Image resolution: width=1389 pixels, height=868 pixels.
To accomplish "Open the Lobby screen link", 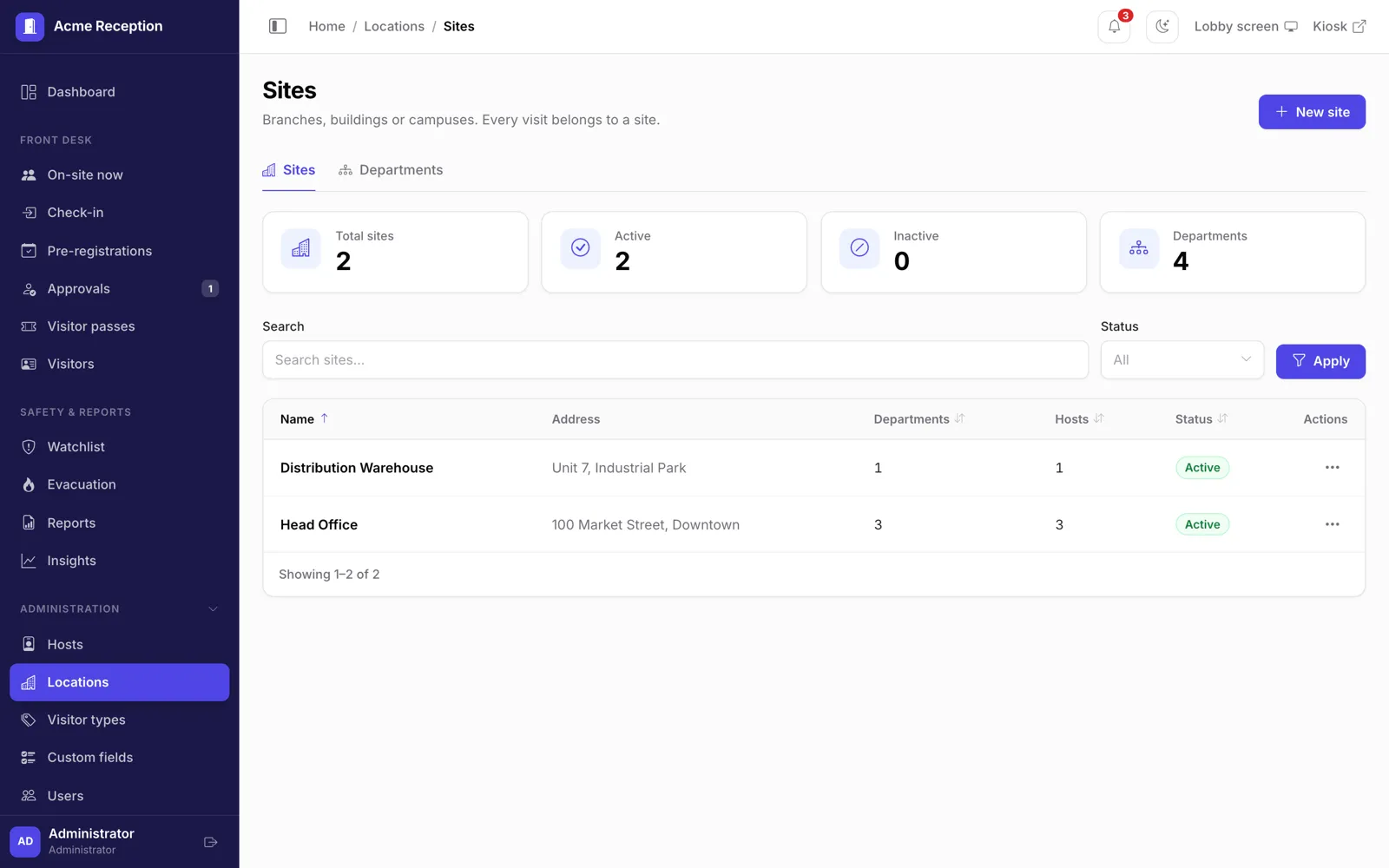I will point(1246,26).
